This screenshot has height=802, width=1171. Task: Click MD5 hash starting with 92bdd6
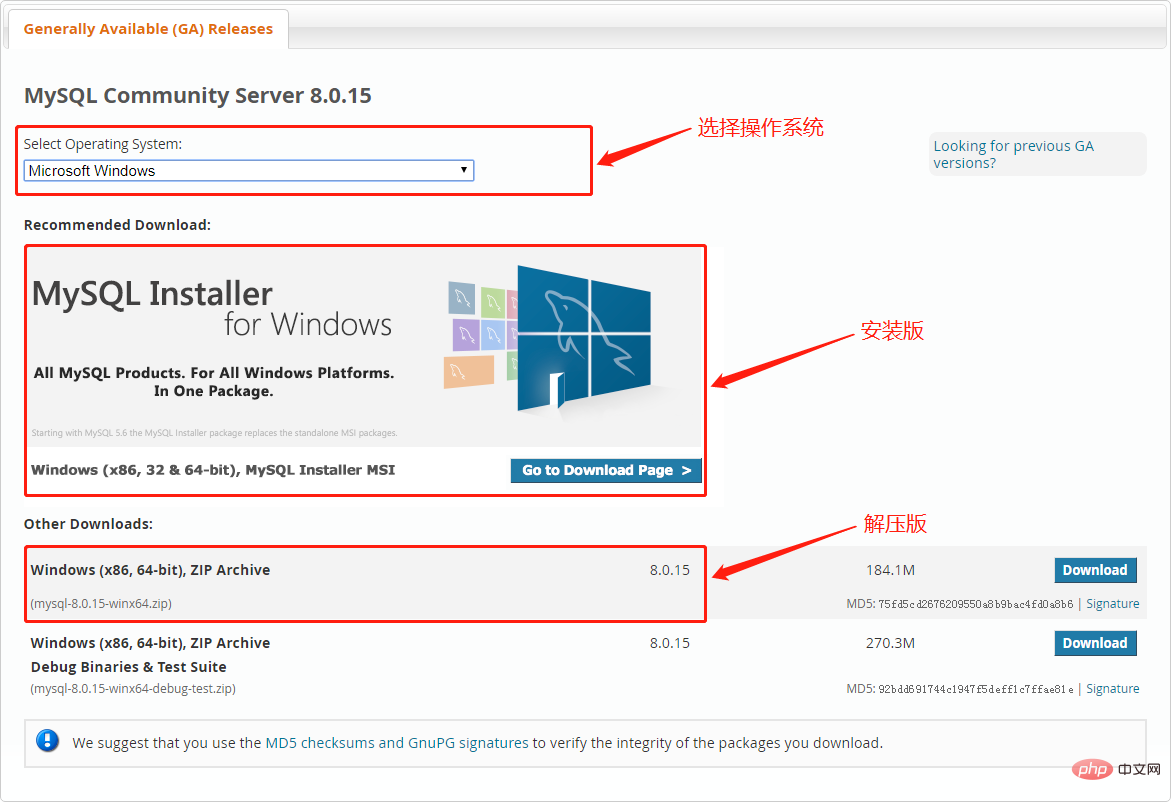click(x=975, y=688)
